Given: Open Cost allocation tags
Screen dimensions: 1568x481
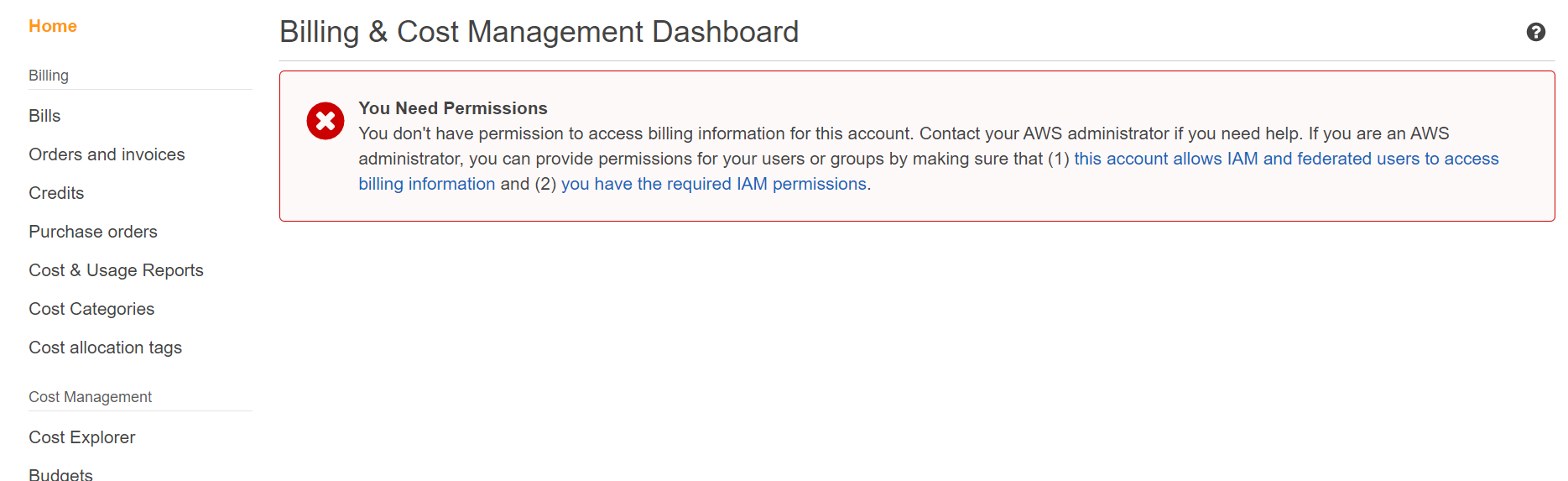Looking at the screenshot, I should pyautogui.click(x=105, y=348).
